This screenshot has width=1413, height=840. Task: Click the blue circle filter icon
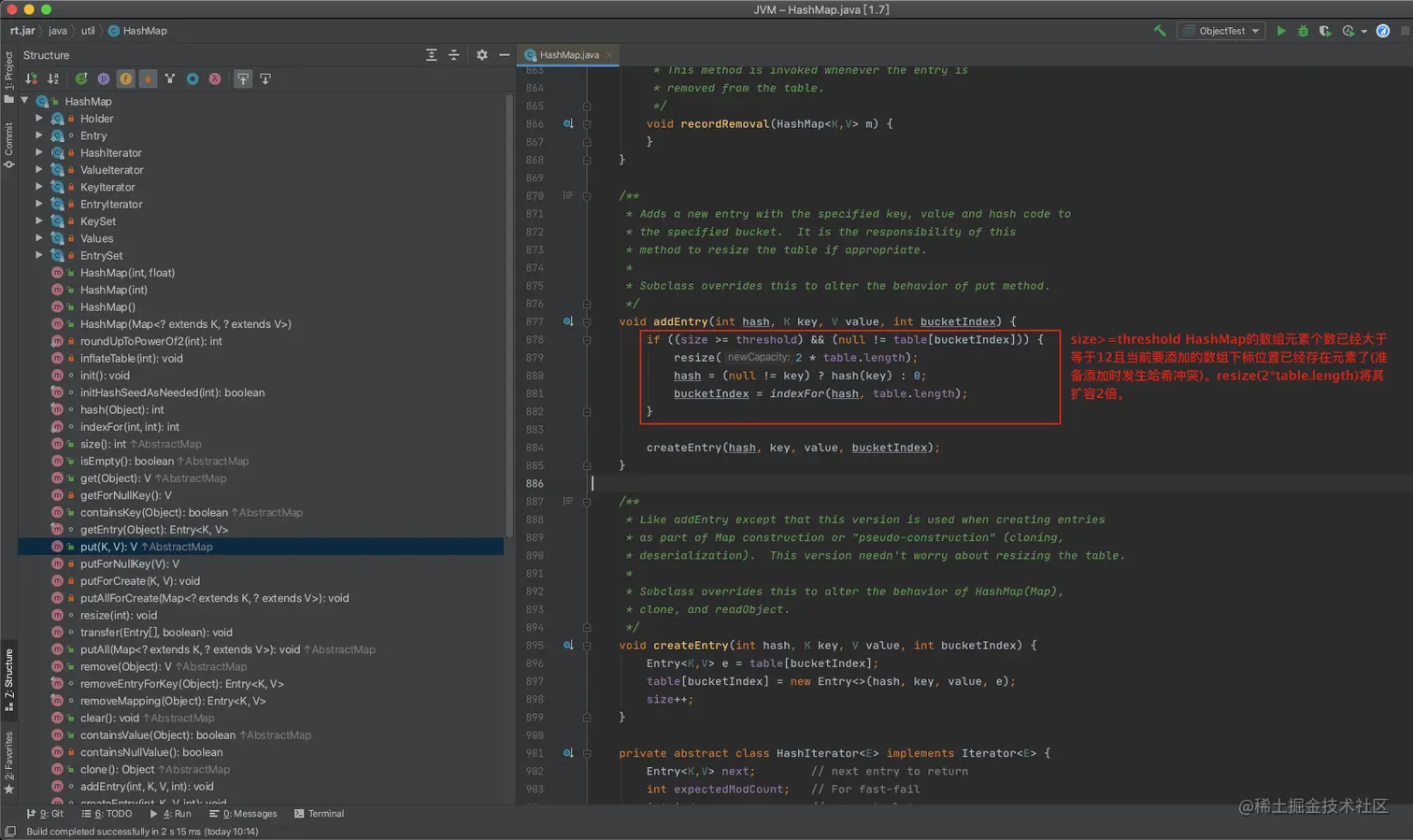(193, 79)
